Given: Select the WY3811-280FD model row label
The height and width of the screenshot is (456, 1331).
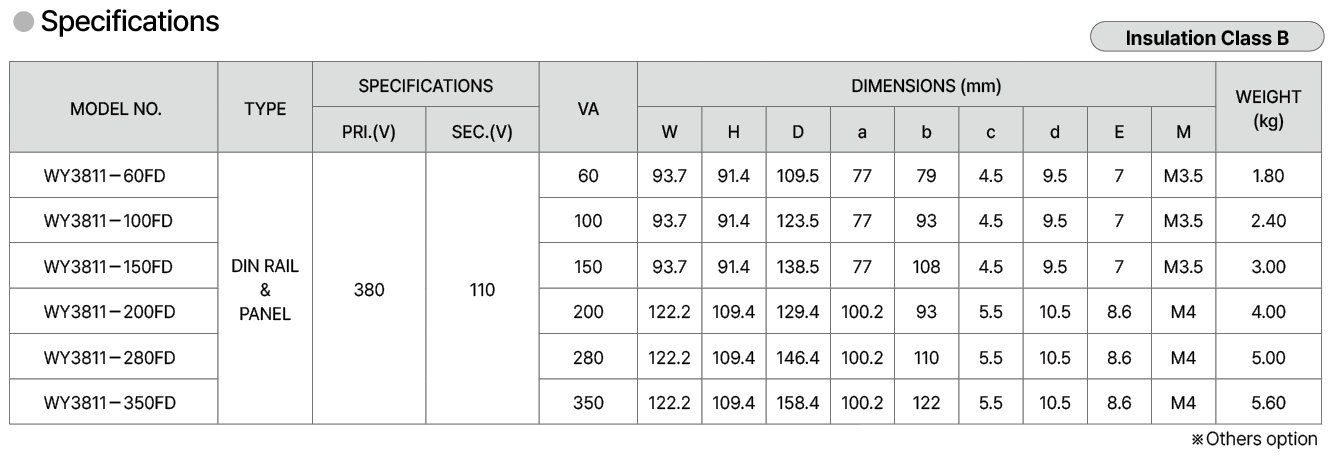Looking at the screenshot, I should point(110,357).
